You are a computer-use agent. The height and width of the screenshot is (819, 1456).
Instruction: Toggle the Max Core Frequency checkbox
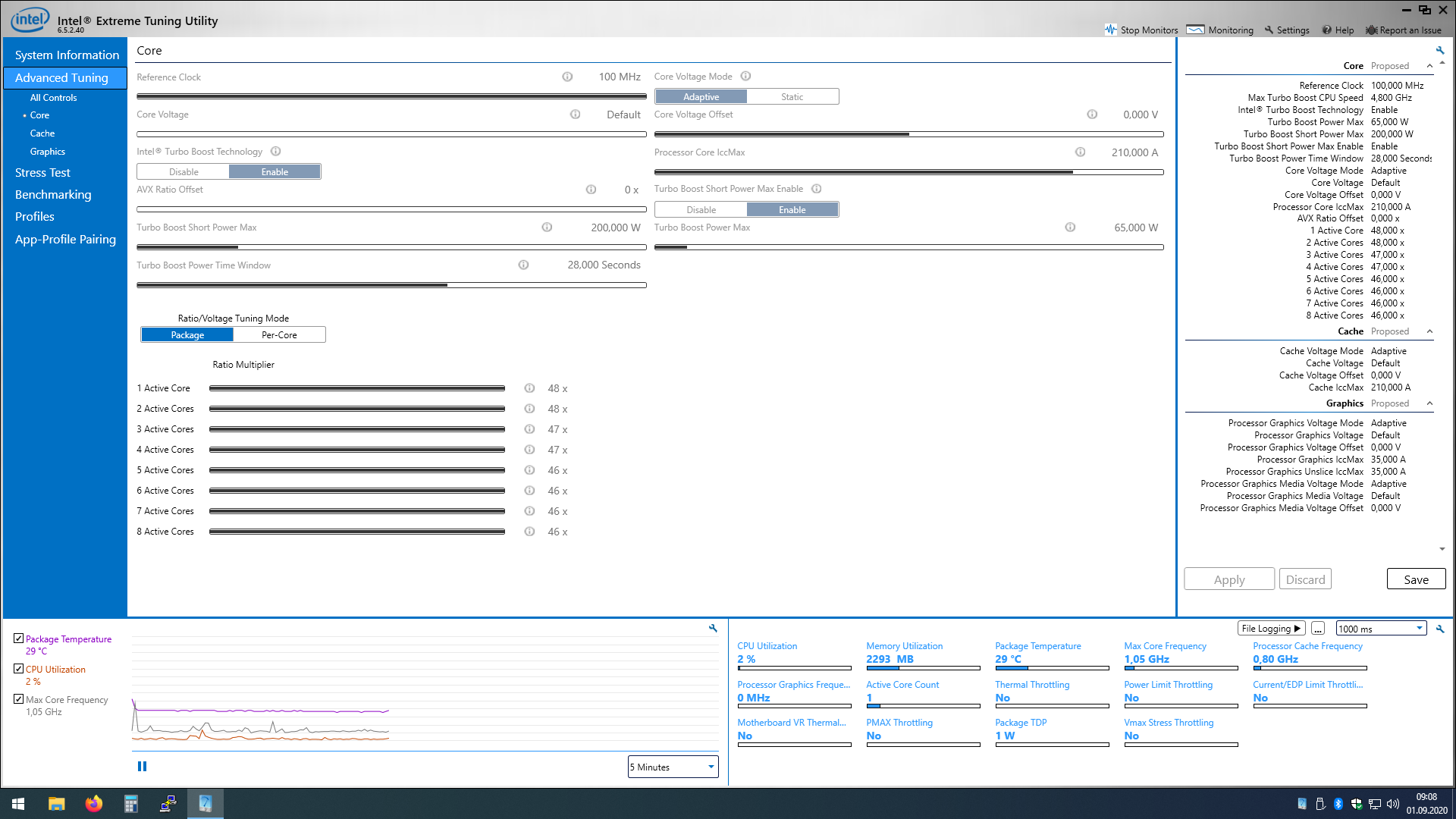[x=19, y=699]
